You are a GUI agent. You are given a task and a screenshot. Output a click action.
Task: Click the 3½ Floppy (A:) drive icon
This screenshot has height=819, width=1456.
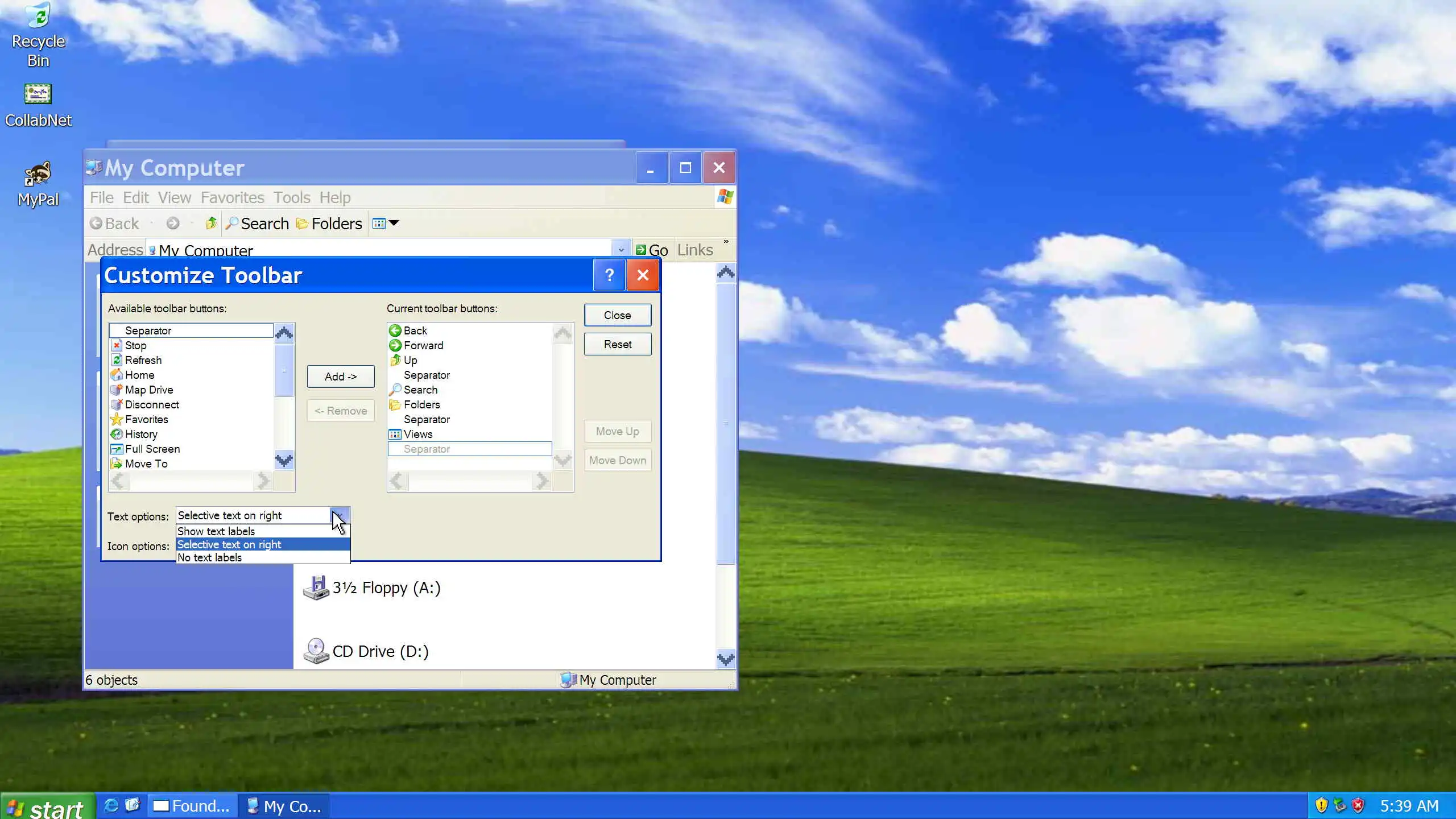coord(316,588)
